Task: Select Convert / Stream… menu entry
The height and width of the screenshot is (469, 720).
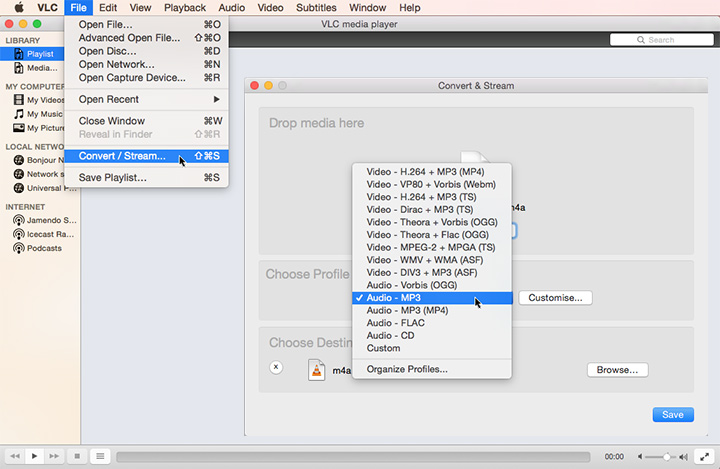Action: click(146, 156)
